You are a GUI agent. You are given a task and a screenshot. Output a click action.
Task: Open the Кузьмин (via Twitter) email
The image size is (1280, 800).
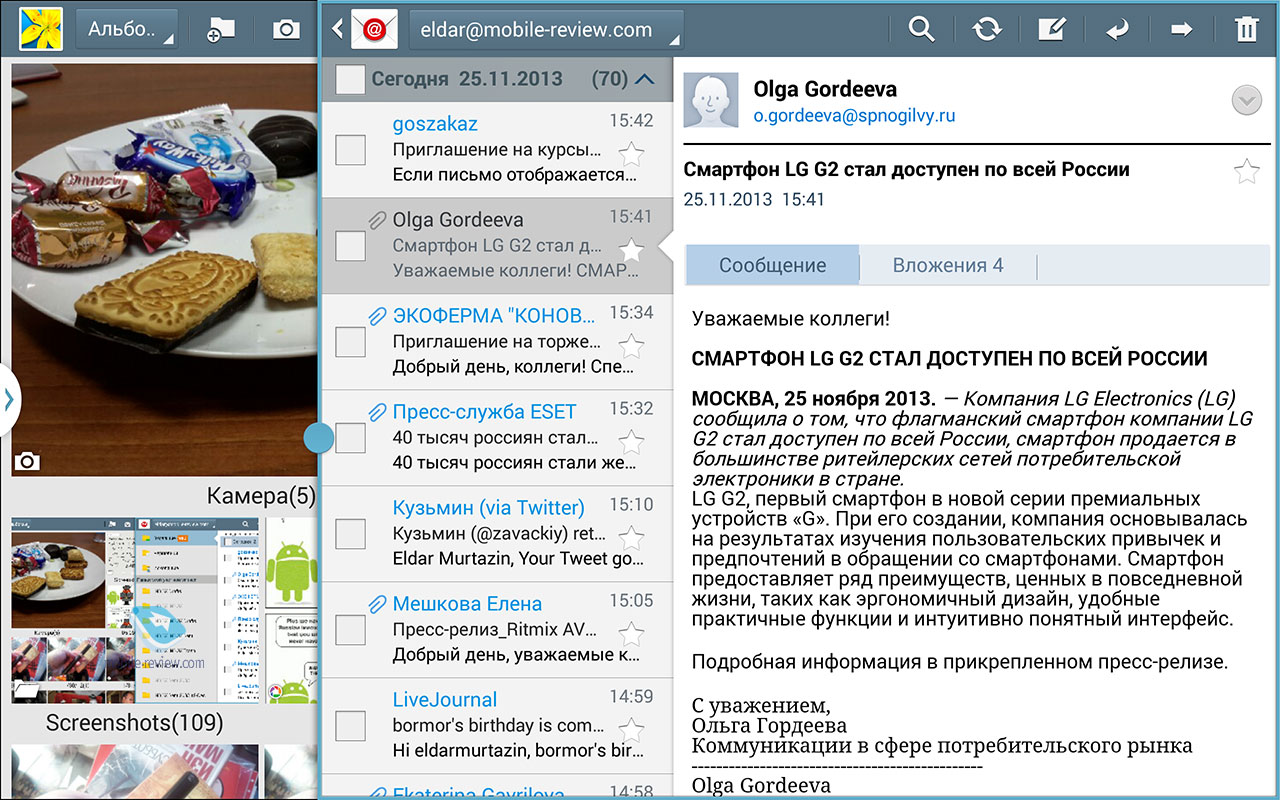497,534
